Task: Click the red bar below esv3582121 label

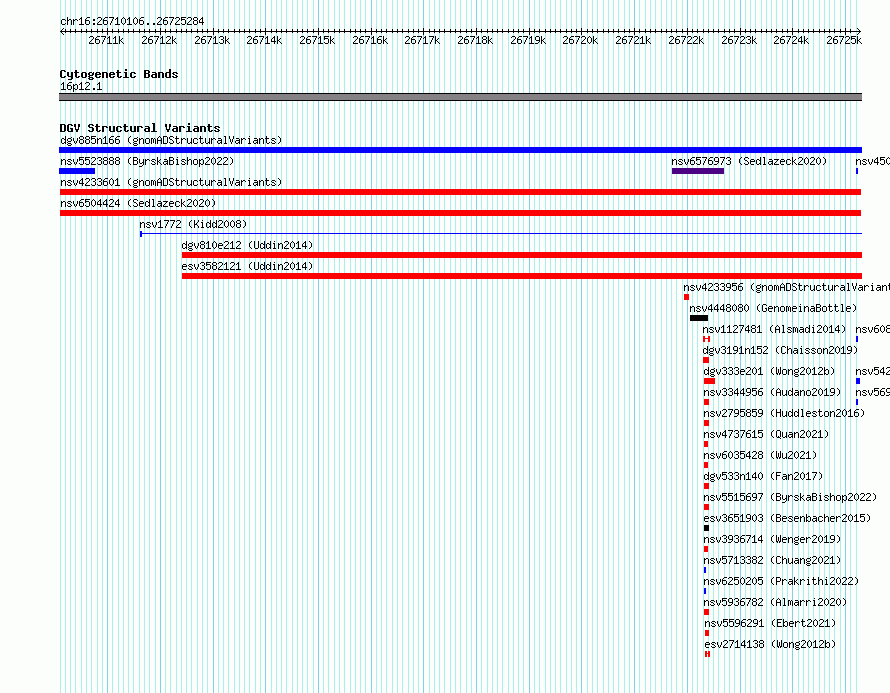Action: coord(522,276)
